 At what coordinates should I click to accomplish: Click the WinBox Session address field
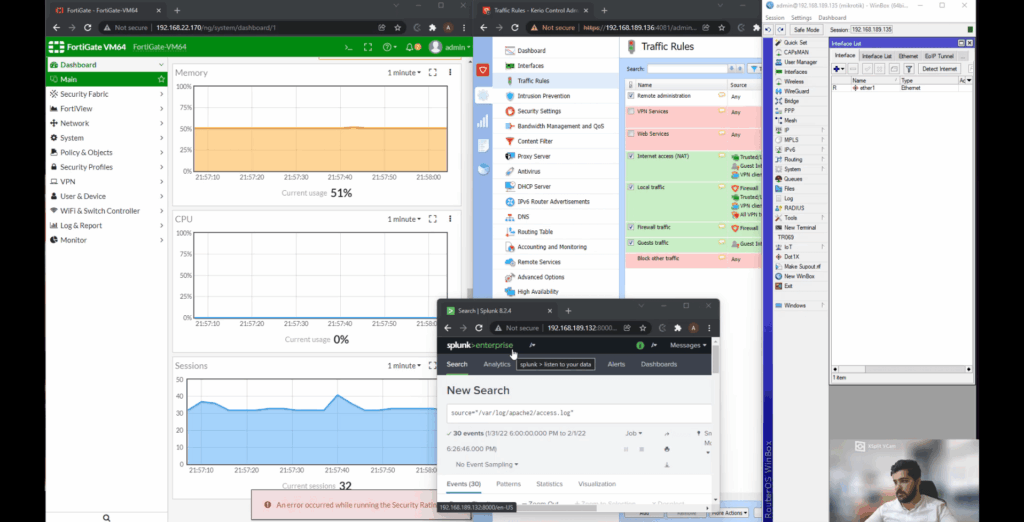(871, 30)
